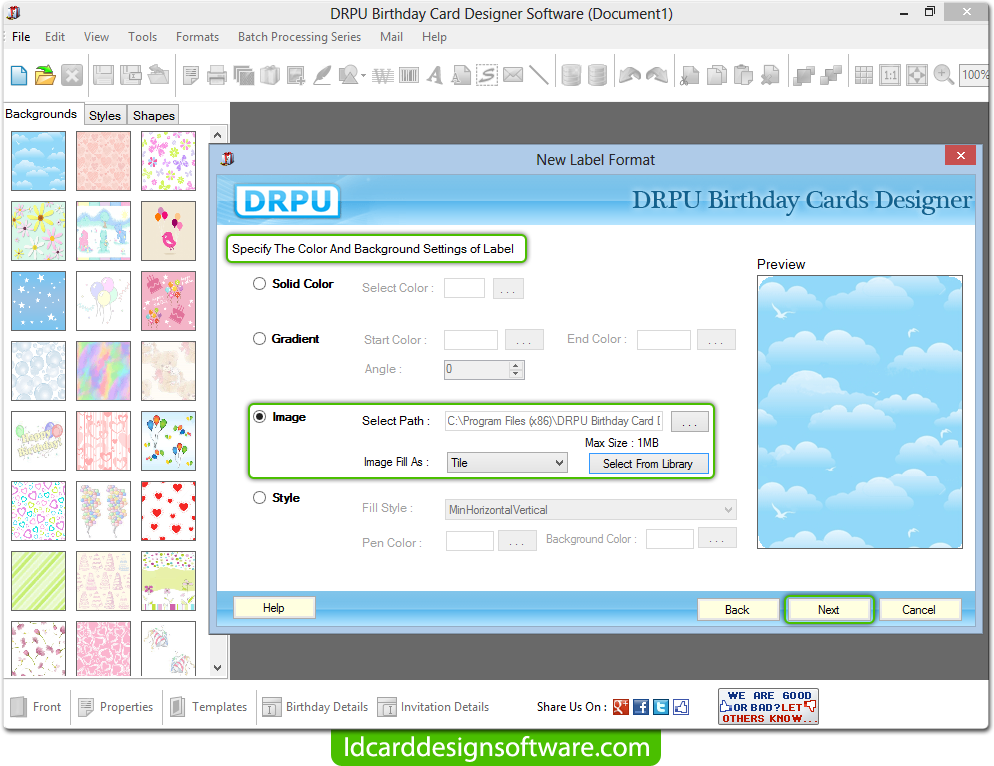The width and height of the screenshot is (994, 766).
Task: Select the Line drawing tool
Action: [537, 74]
